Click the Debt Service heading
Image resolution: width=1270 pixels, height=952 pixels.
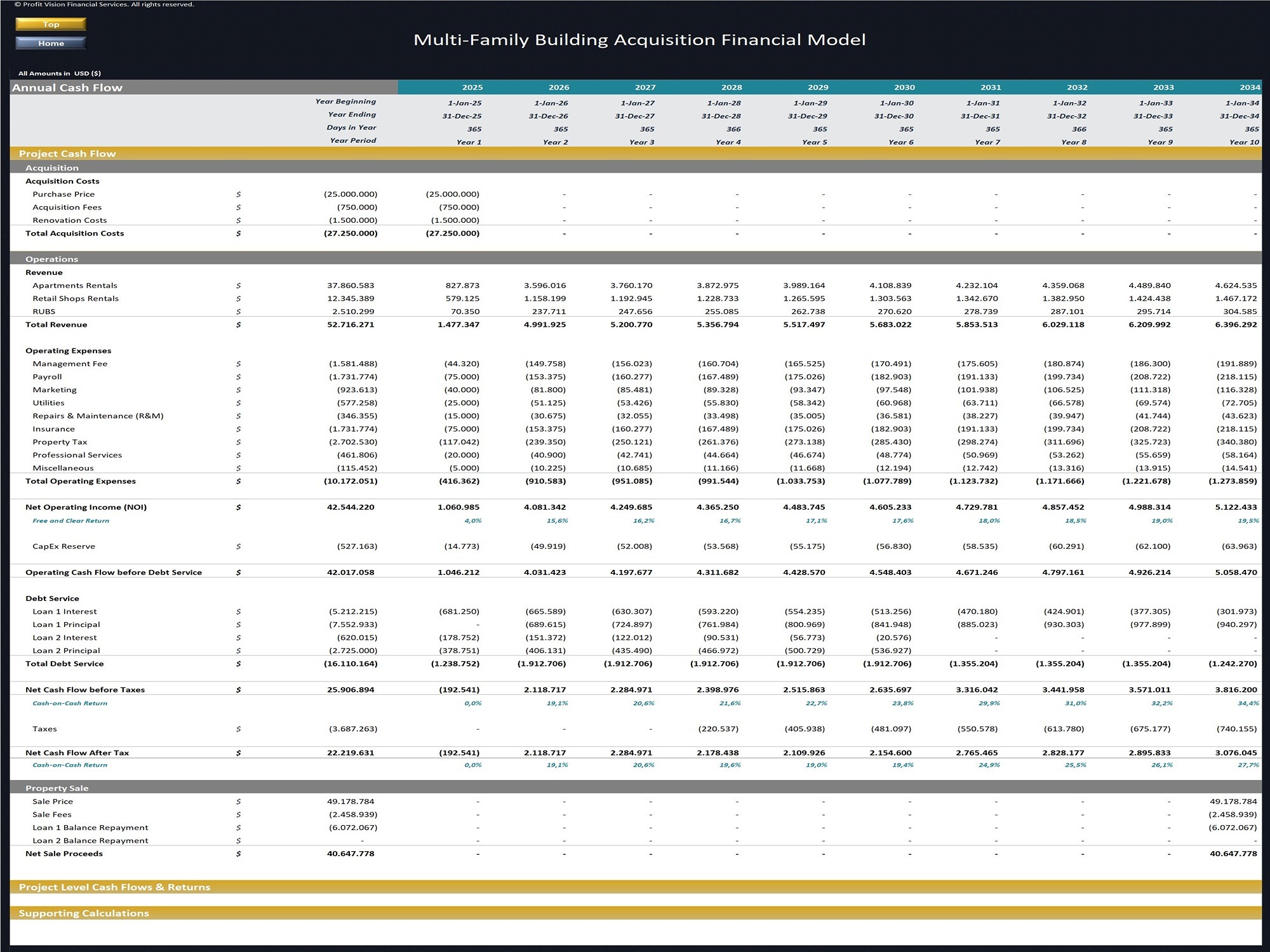[x=52, y=598]
